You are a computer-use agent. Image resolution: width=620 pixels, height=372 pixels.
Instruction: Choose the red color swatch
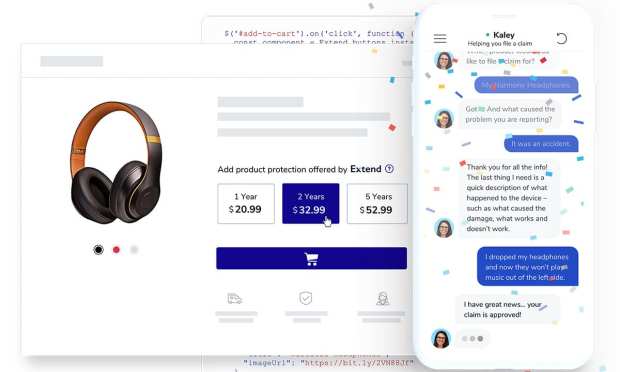pos(116,250)
